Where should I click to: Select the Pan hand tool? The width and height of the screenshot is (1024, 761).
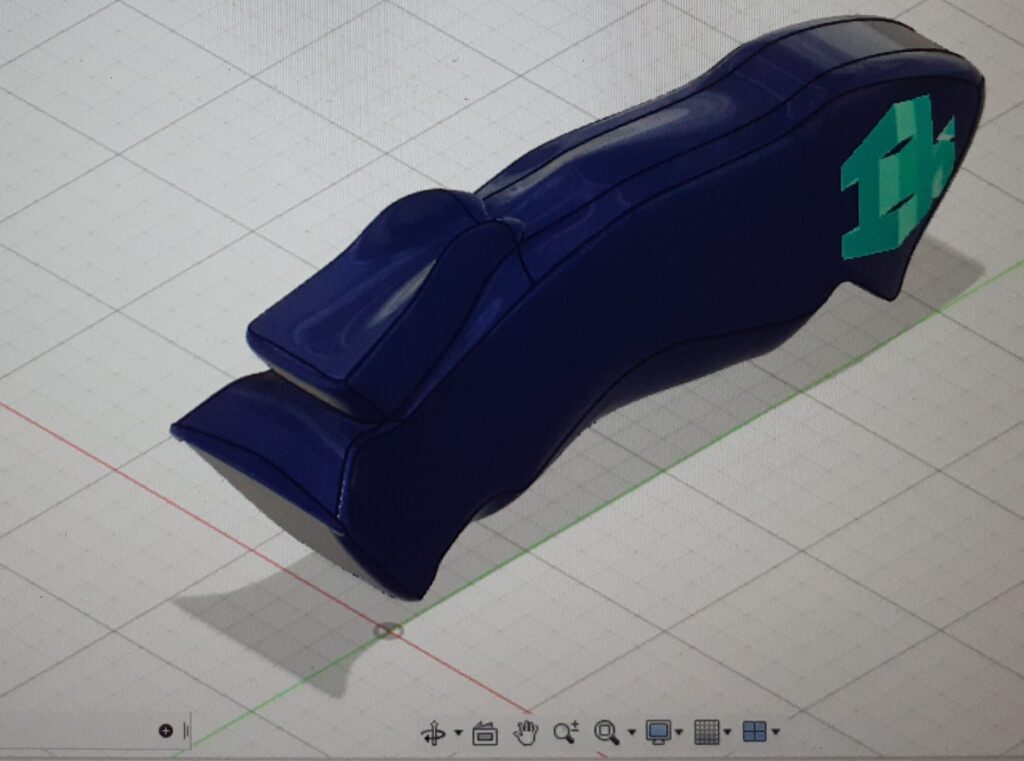(525, 733)
